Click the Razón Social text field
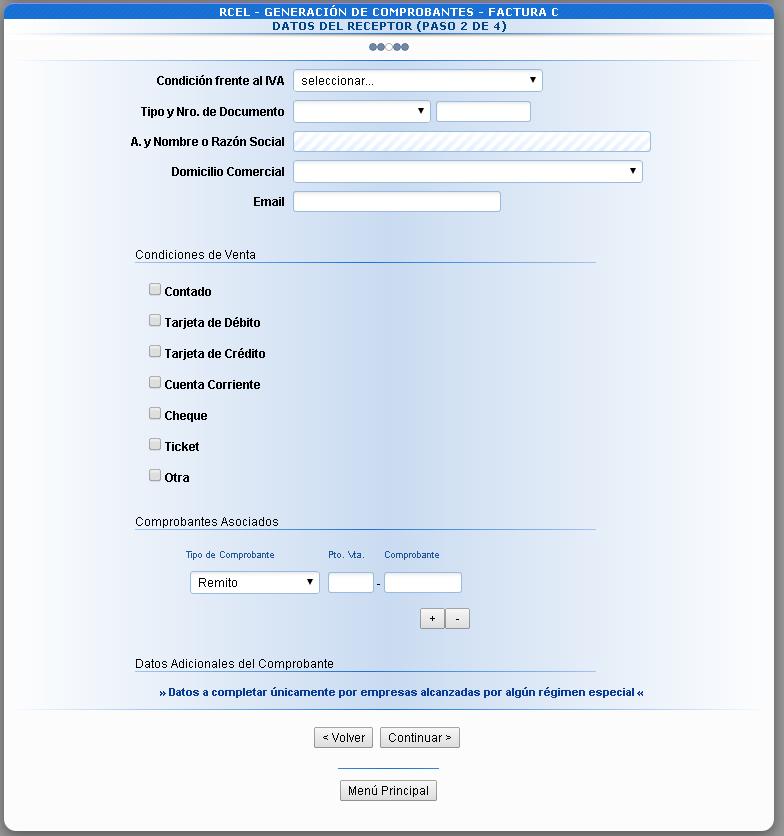Viewport: 784px width, 836px height. (471, 142)
